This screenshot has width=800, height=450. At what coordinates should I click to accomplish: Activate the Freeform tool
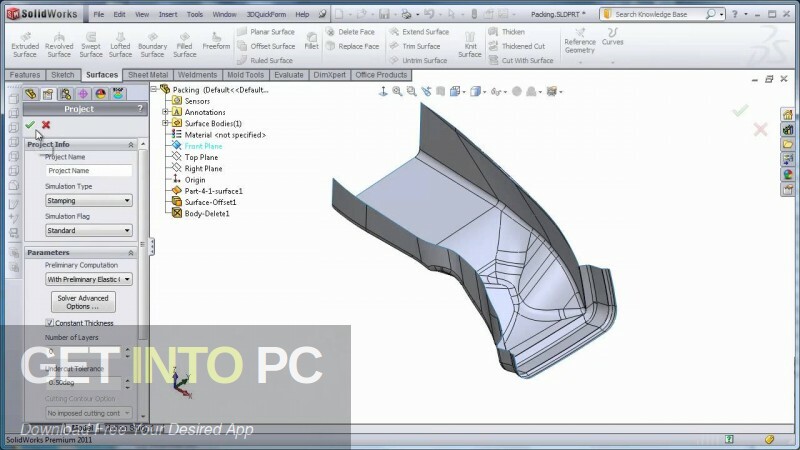point(216,41)
